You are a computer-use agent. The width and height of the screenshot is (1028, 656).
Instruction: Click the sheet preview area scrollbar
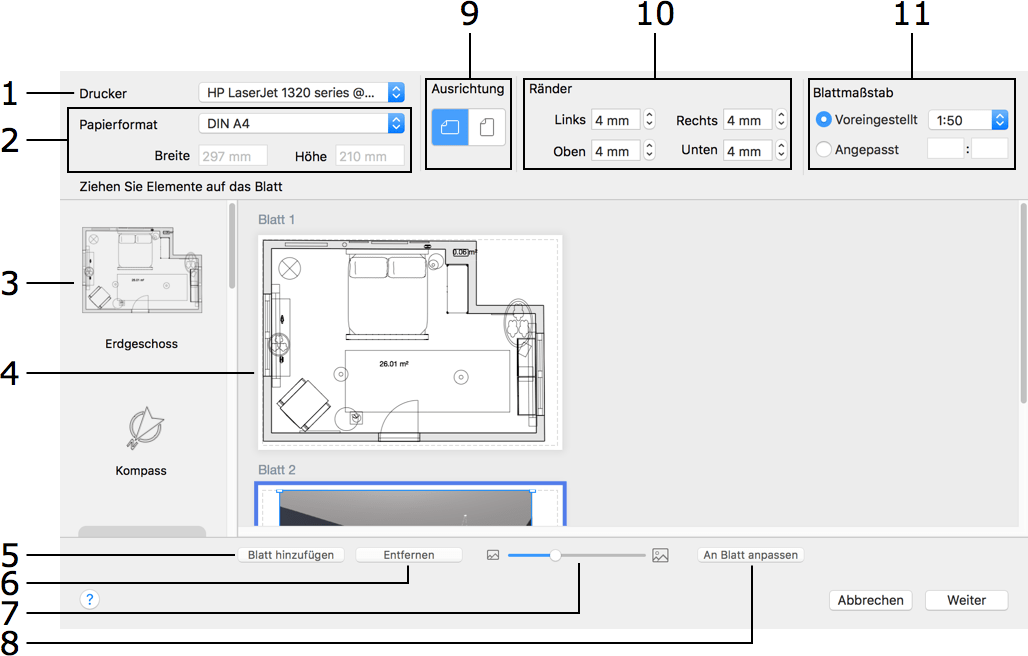[1023, 303]
